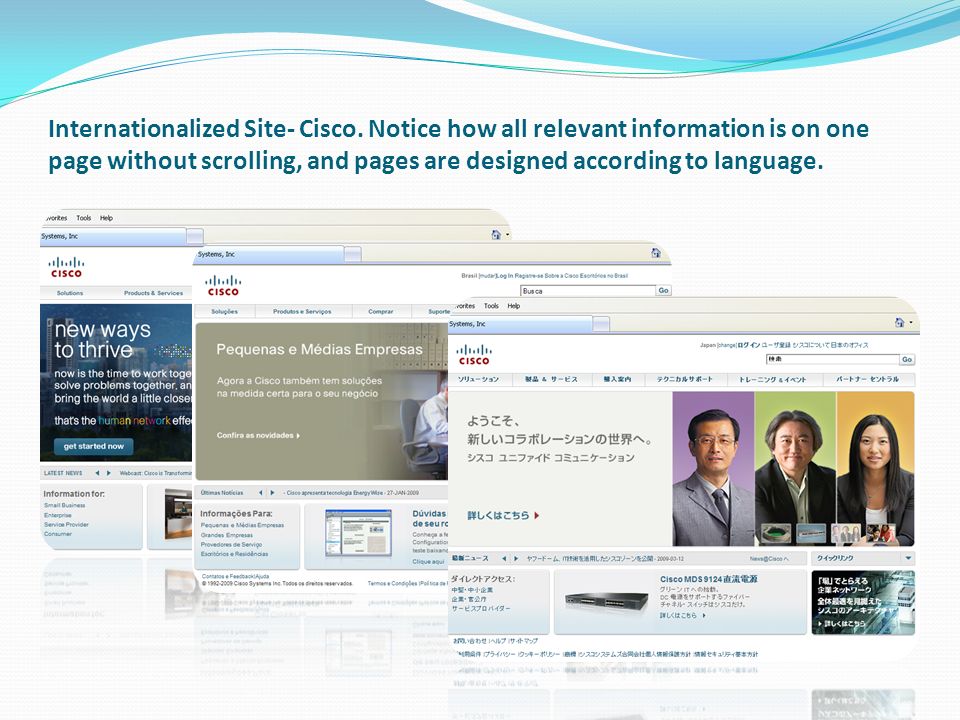The image size is (960, 720).
Task: Click into the Busca search field
Action: (588, 291)
